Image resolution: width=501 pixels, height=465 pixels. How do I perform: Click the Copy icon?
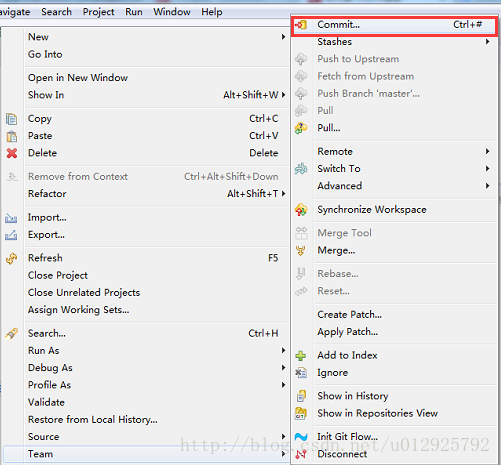click(x=12, y=119)
